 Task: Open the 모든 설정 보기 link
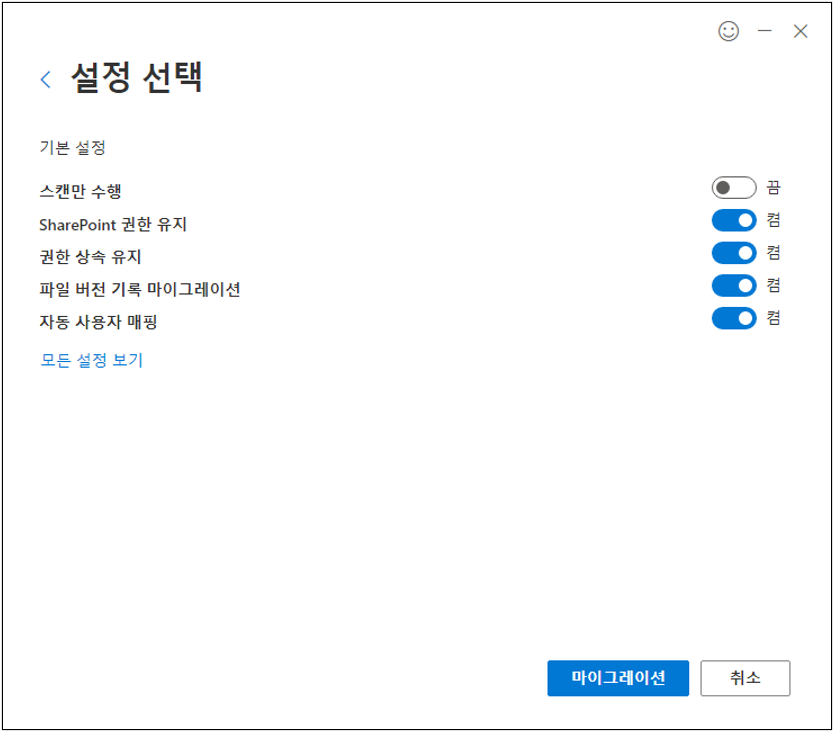point(91,360)
